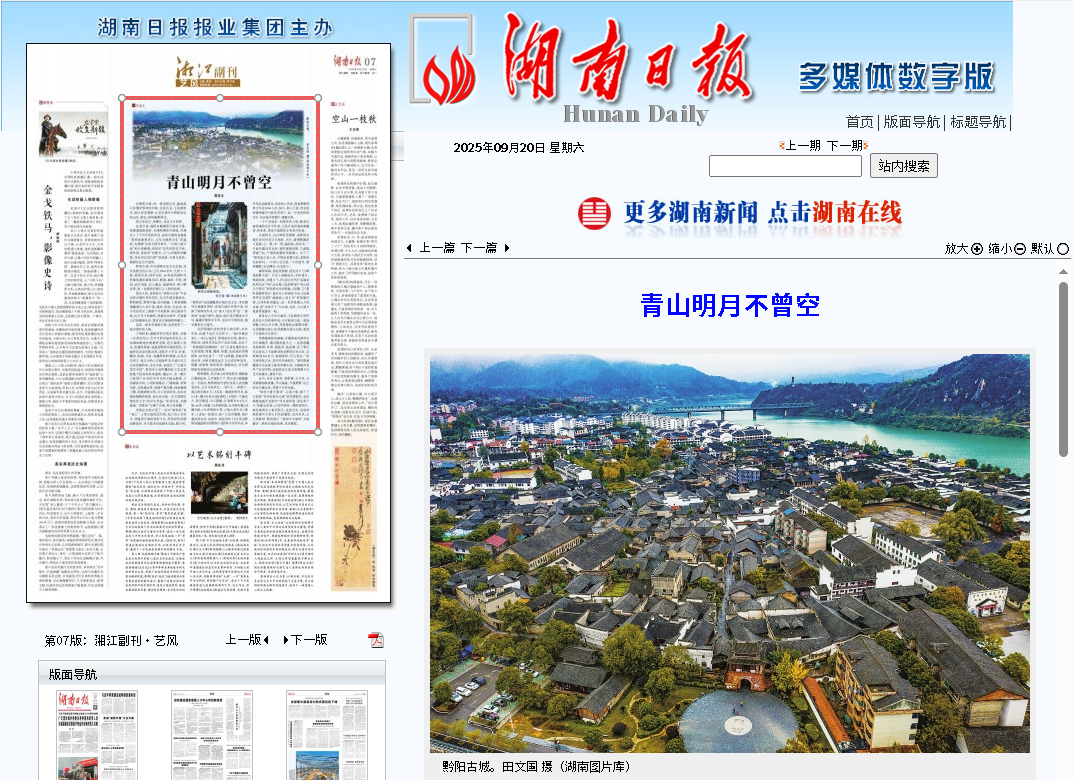Click the 第07版：湘江副刊·艺风 label

[111, 640]
